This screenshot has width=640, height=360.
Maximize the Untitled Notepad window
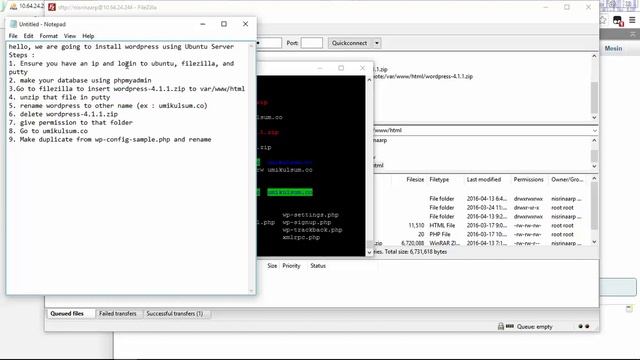pos(224,24)
